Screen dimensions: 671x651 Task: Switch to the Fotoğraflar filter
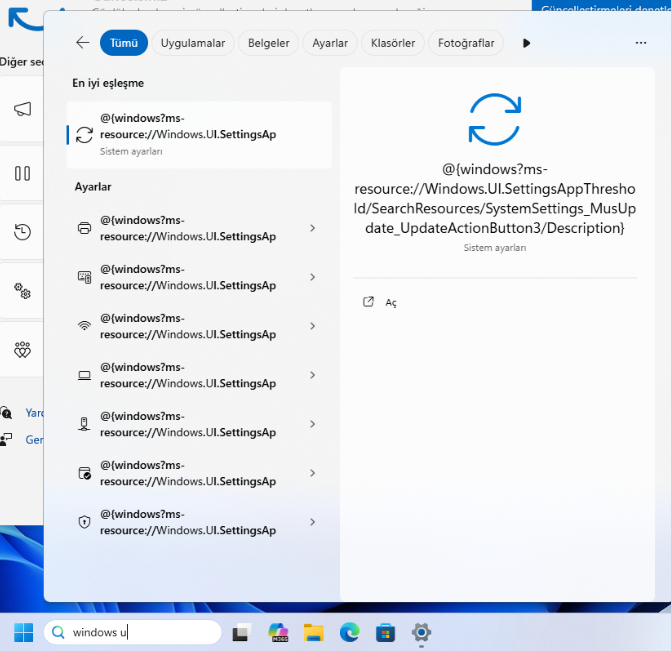pos(466,43)
